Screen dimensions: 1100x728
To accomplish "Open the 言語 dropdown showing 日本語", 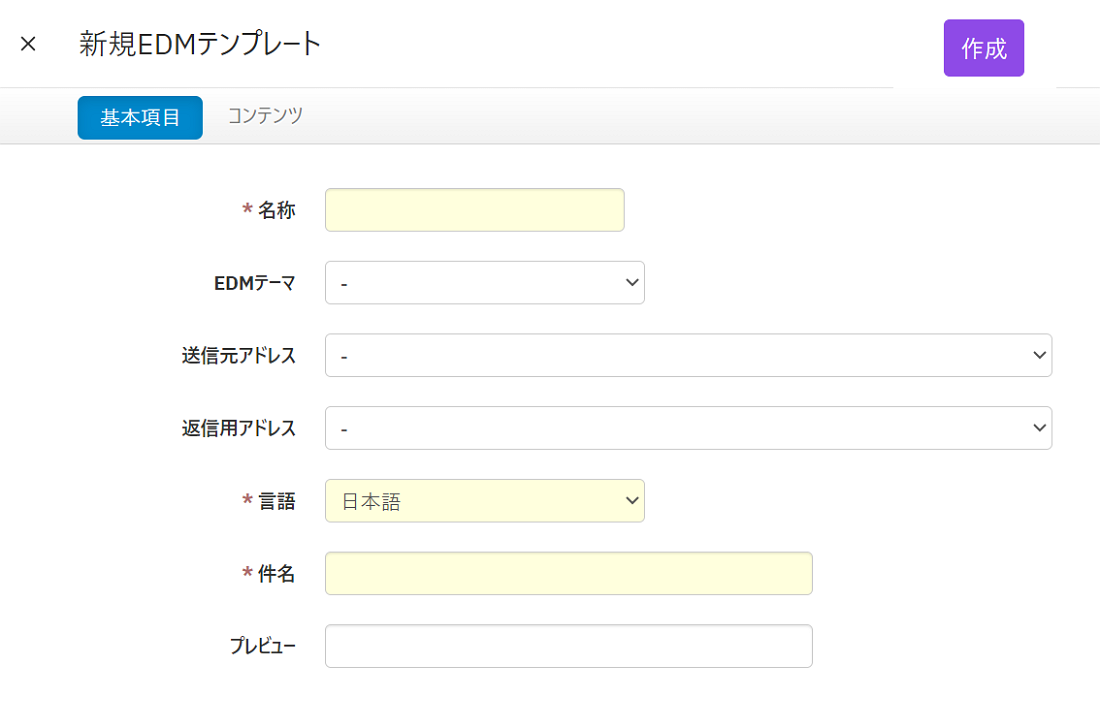I will [x=484, y=501].
